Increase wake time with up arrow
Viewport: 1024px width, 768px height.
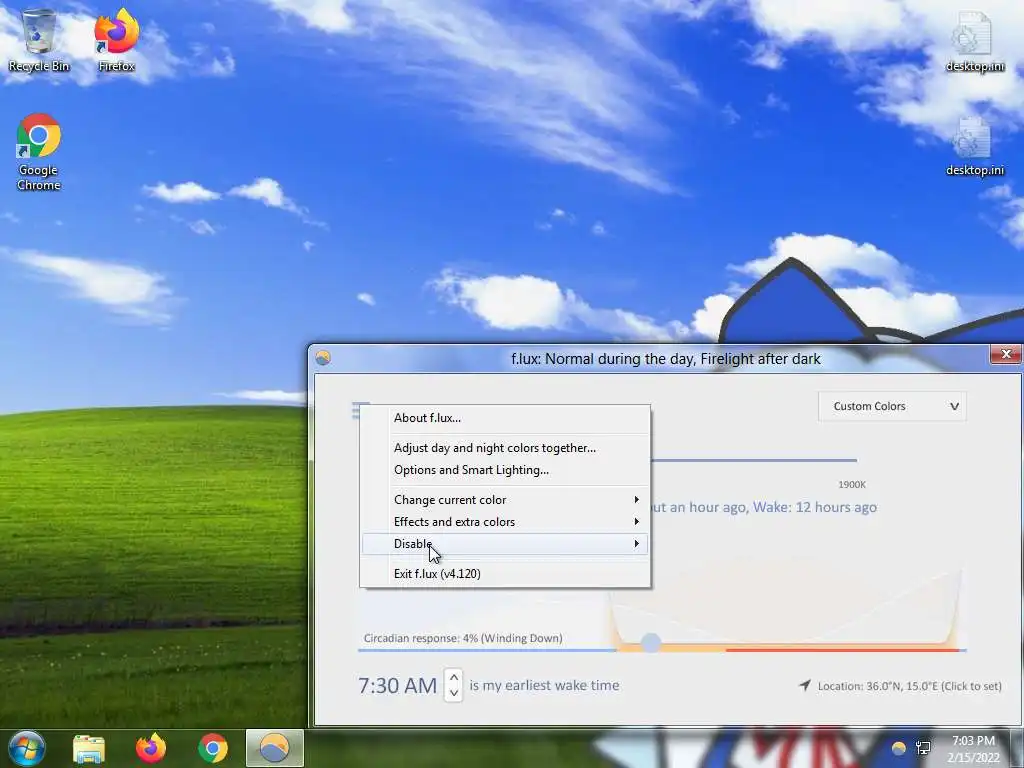(454, 678)
